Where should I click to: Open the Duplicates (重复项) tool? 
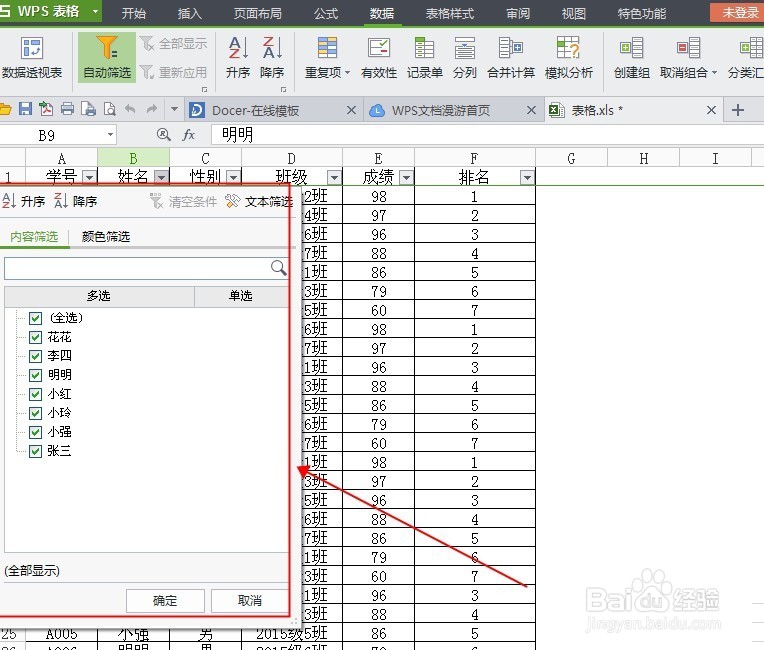(x=327, y=57)
